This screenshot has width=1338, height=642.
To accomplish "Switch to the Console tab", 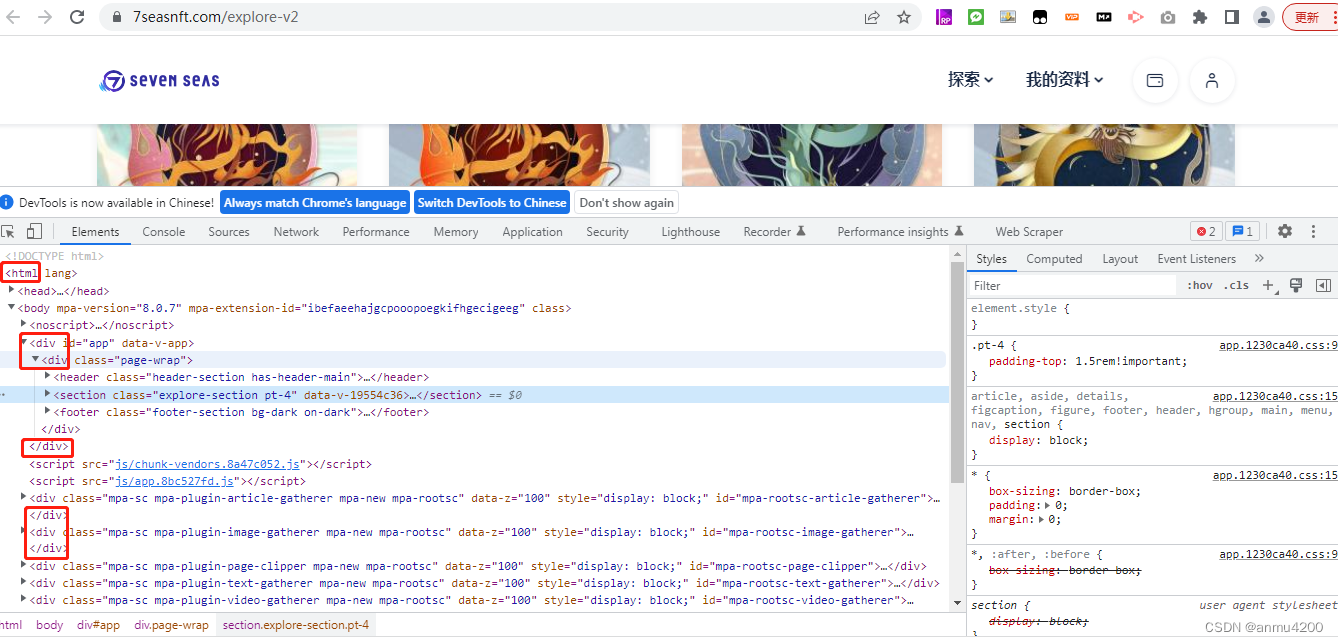I will pyautogui.click(x=164, y=231).
